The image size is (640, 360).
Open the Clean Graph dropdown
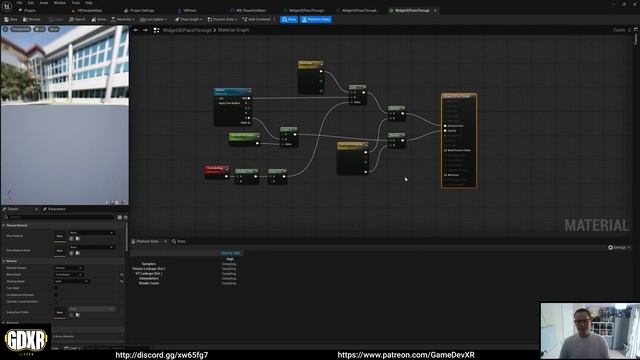[x=188, y=19]
